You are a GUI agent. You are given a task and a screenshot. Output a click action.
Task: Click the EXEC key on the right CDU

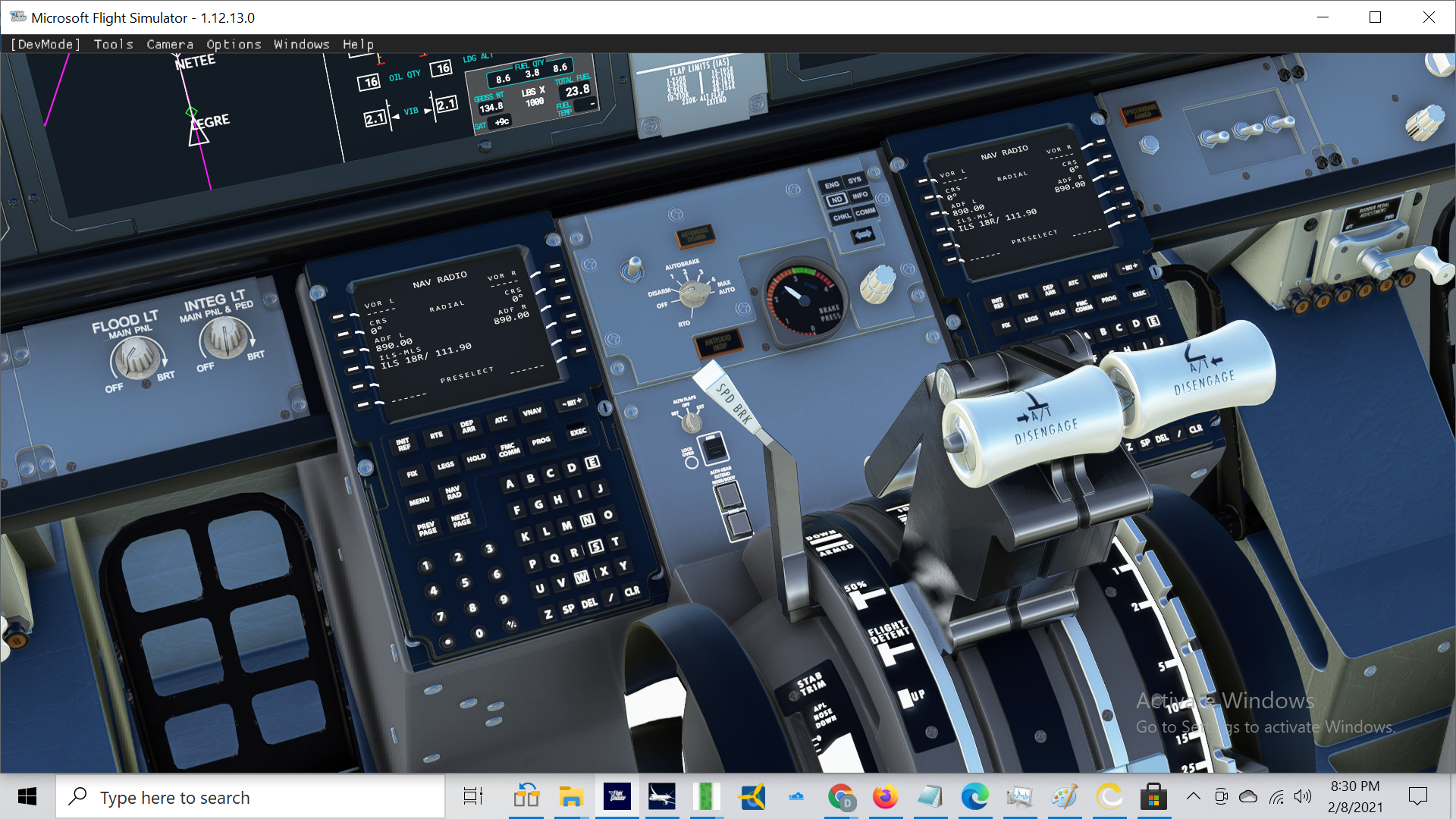click(x=1139, y=293)
